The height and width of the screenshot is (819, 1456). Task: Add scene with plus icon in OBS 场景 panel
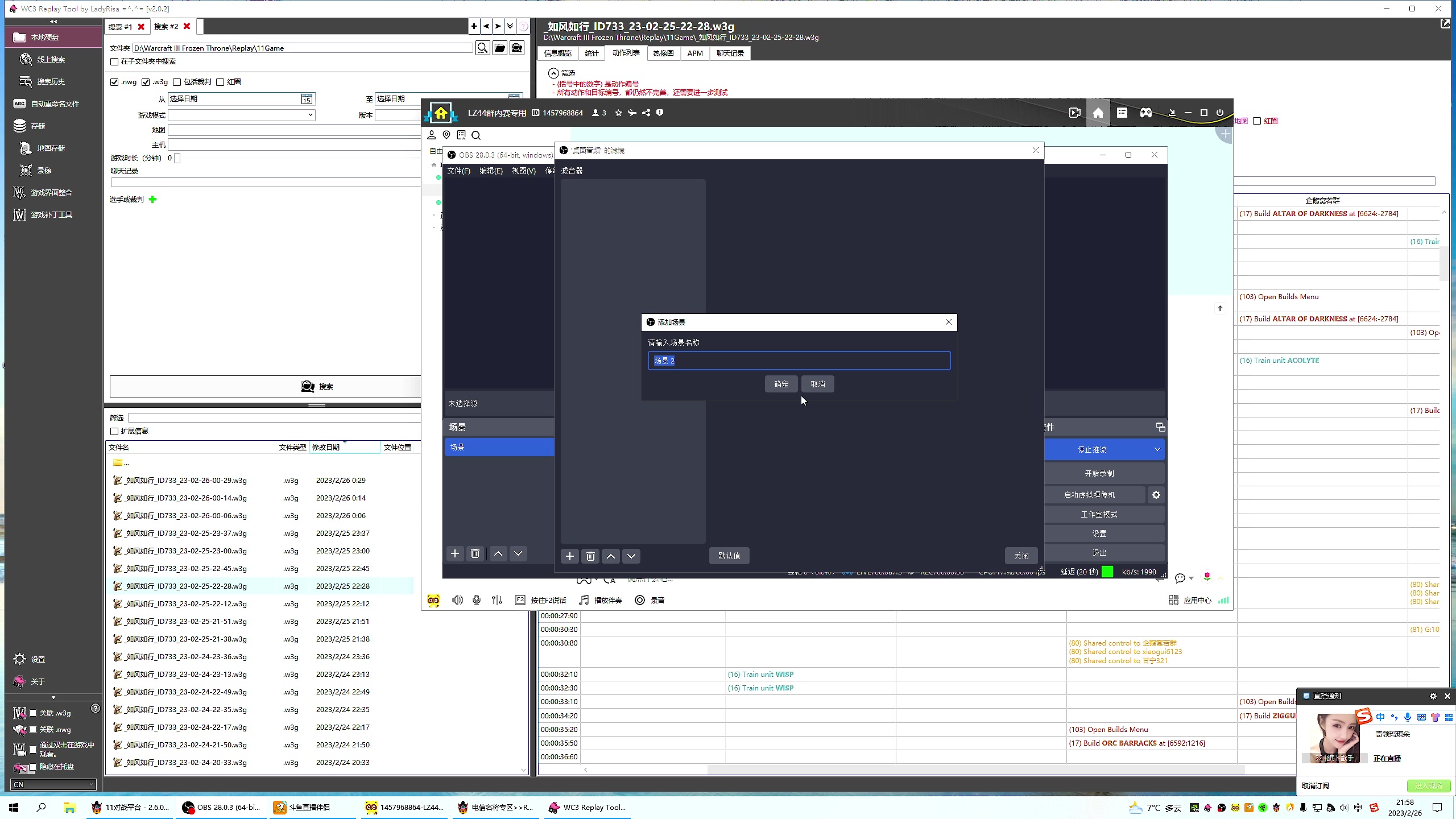coord(455,553)
